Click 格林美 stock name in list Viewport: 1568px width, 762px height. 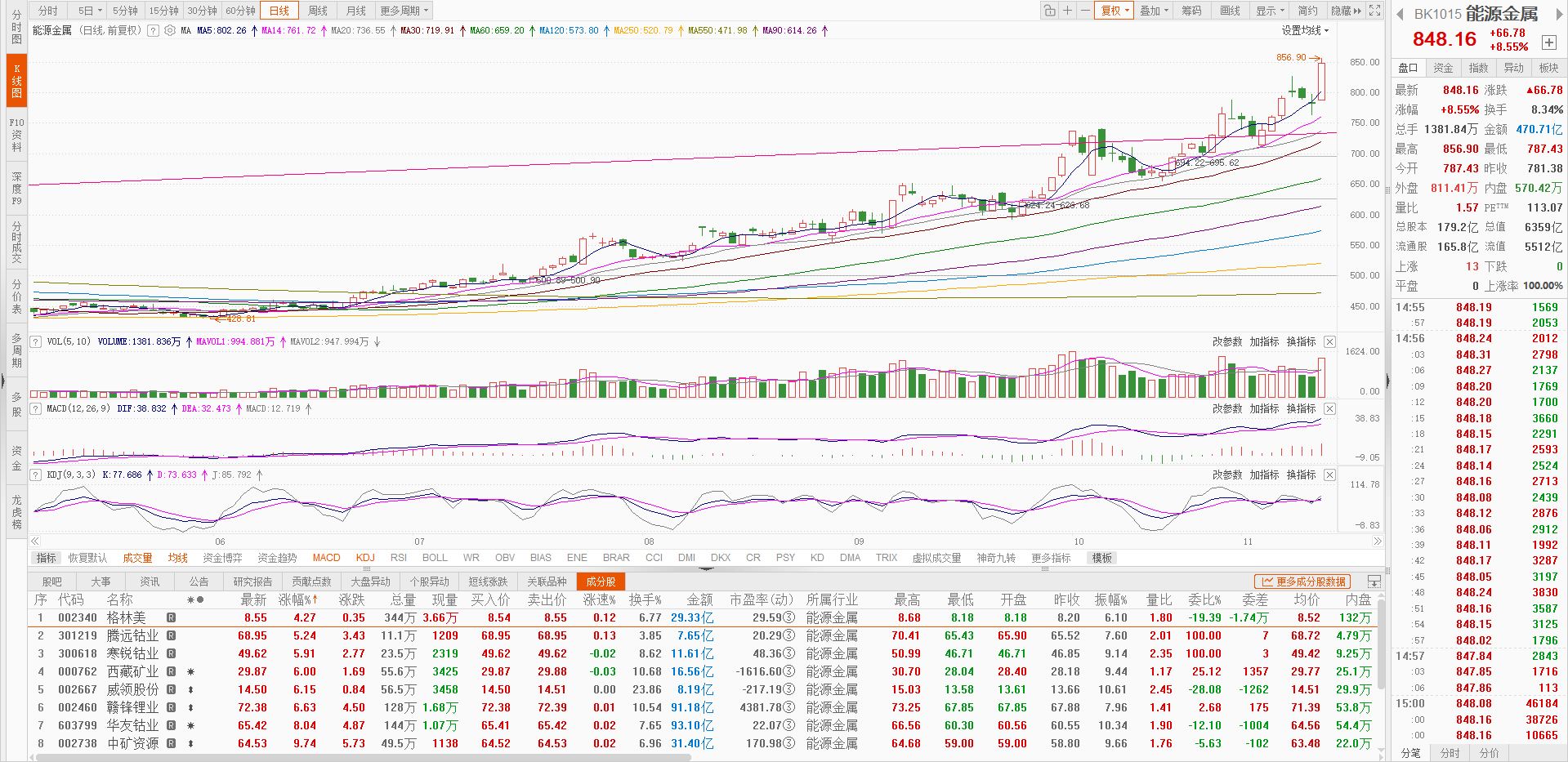pyautogui.click(x=126, y=618)
